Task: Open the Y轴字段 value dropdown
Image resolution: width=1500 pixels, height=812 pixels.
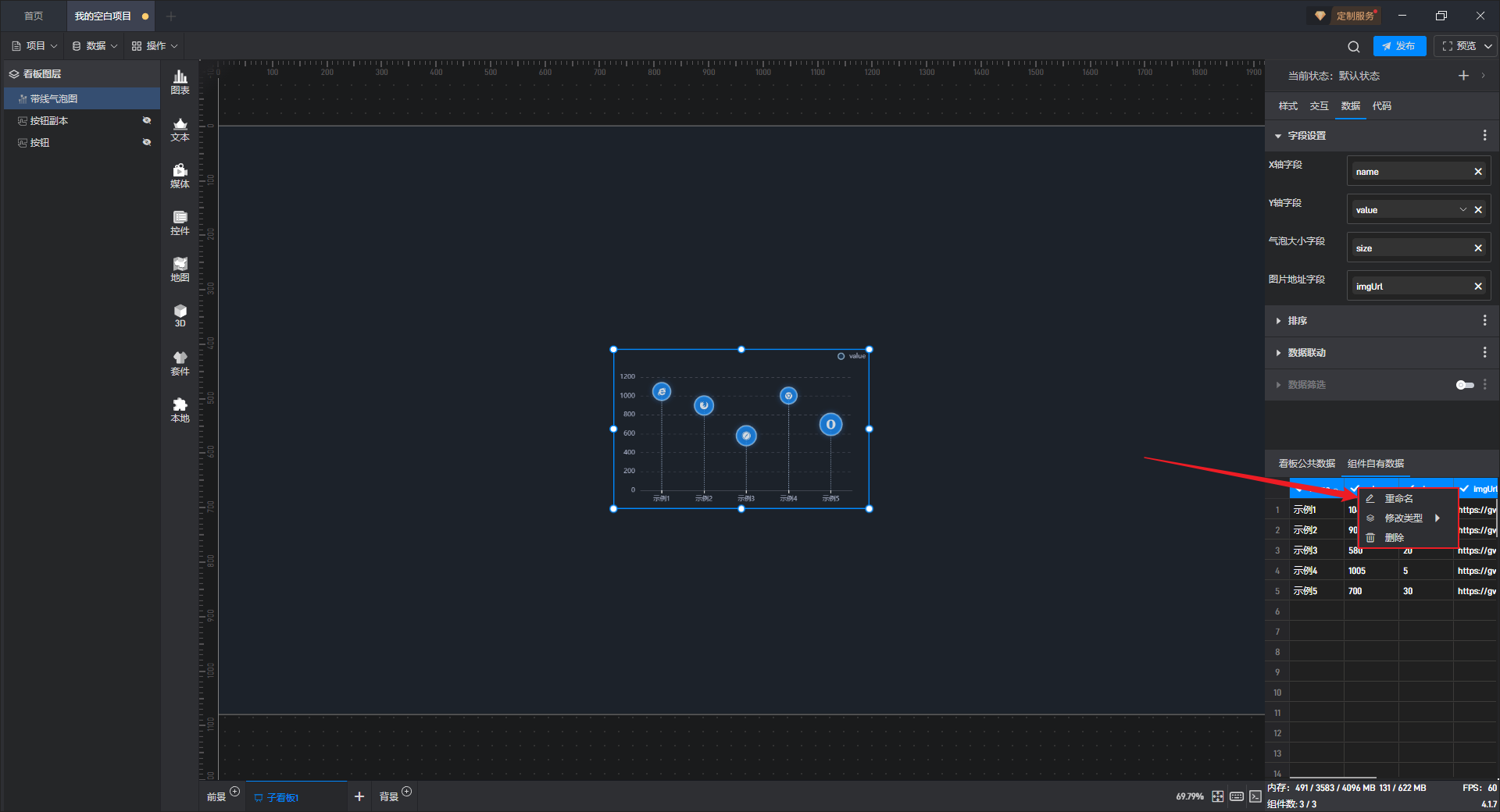Action: click(x=1463, y=210)
